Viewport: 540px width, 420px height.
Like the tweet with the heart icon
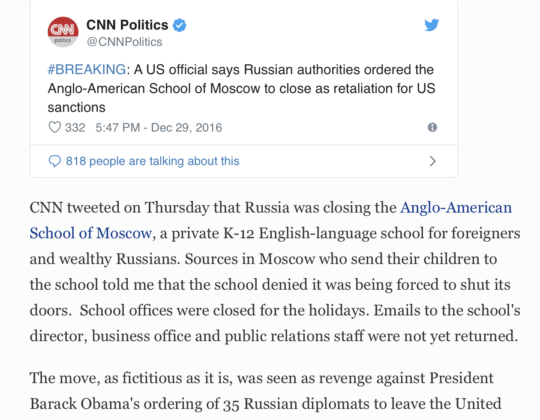54,127
